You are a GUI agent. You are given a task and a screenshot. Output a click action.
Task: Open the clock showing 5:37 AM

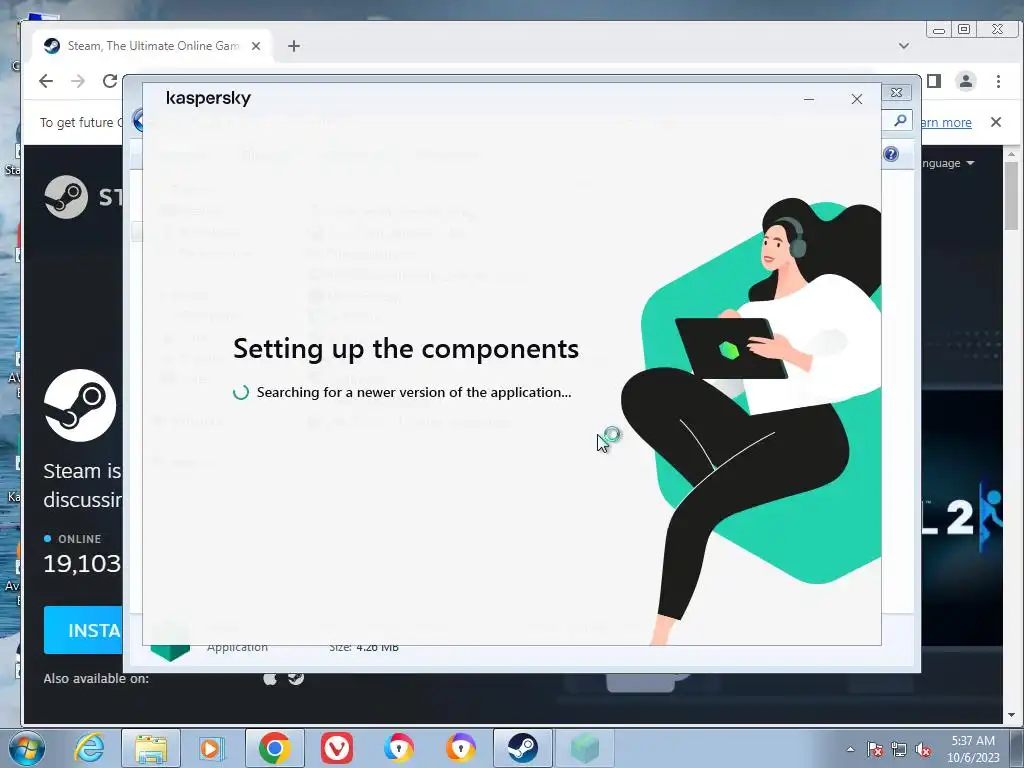973,749
